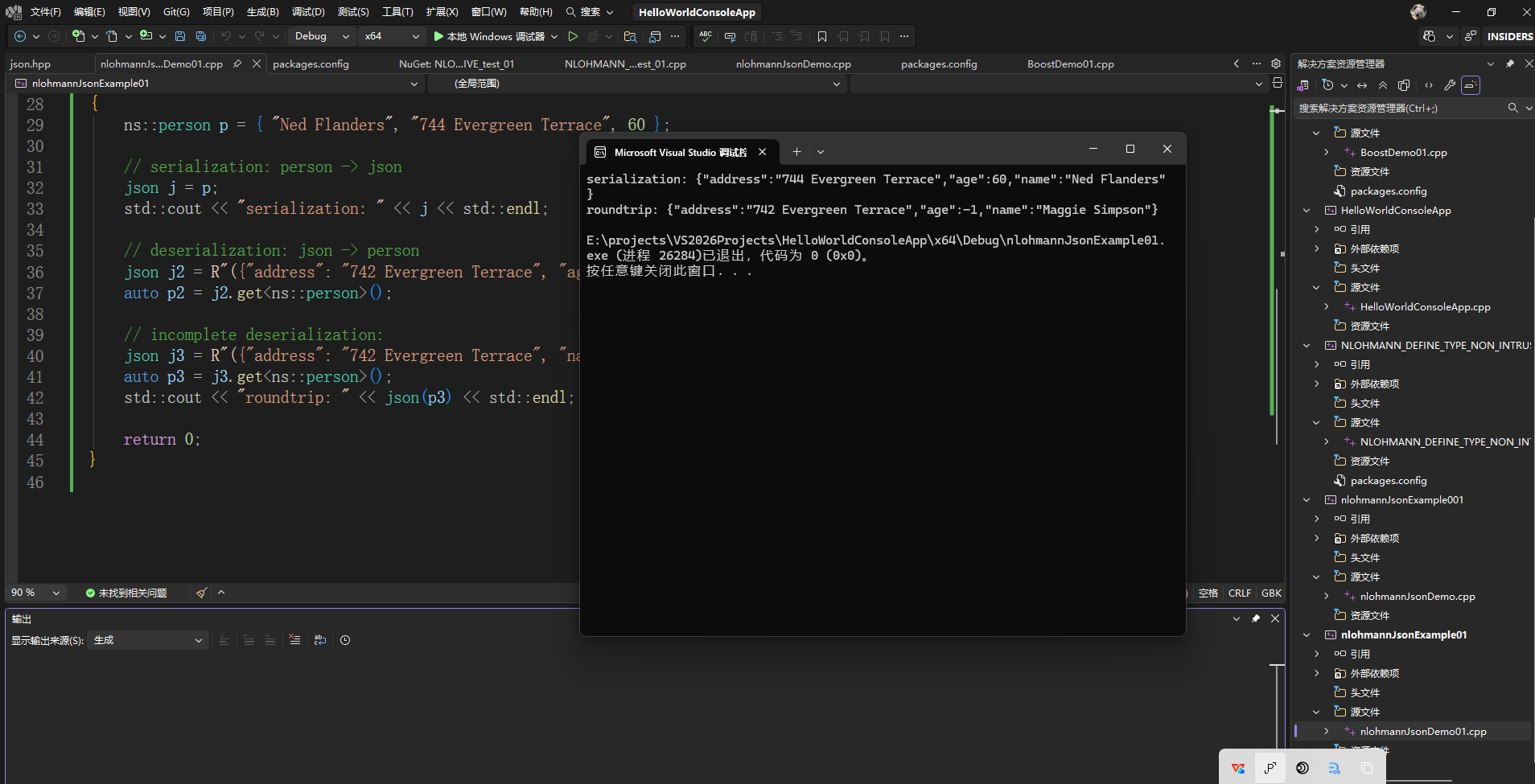
Task: Toggle pin on nlohmannJs...Demo01.cpp tab
Action: (x=237, y=64)
